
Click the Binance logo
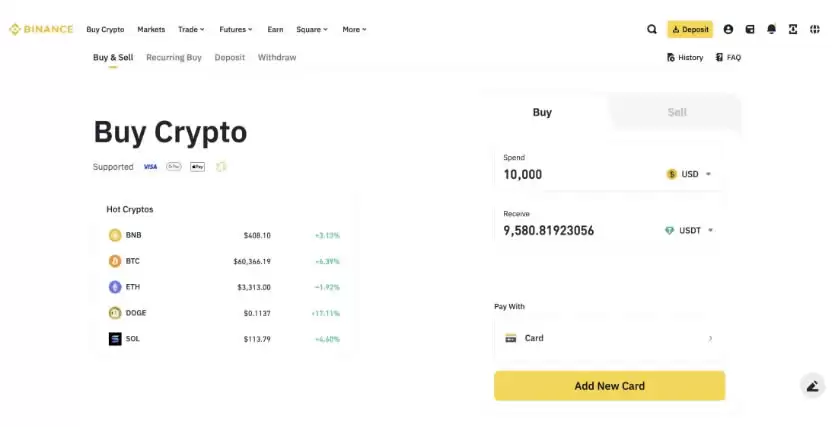coord(41,29)
